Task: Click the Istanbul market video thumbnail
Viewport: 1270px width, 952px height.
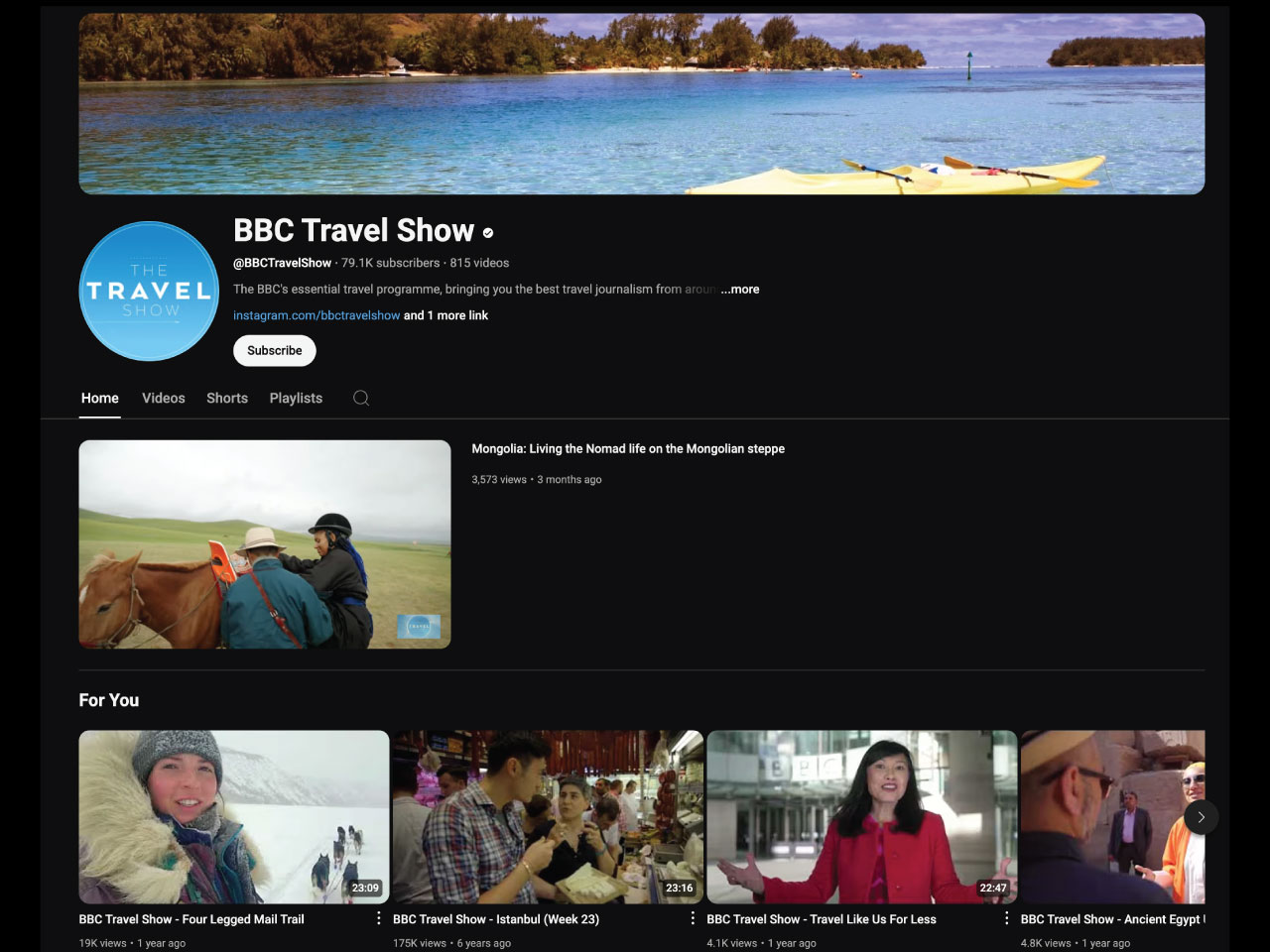Action: pos(548,817)
